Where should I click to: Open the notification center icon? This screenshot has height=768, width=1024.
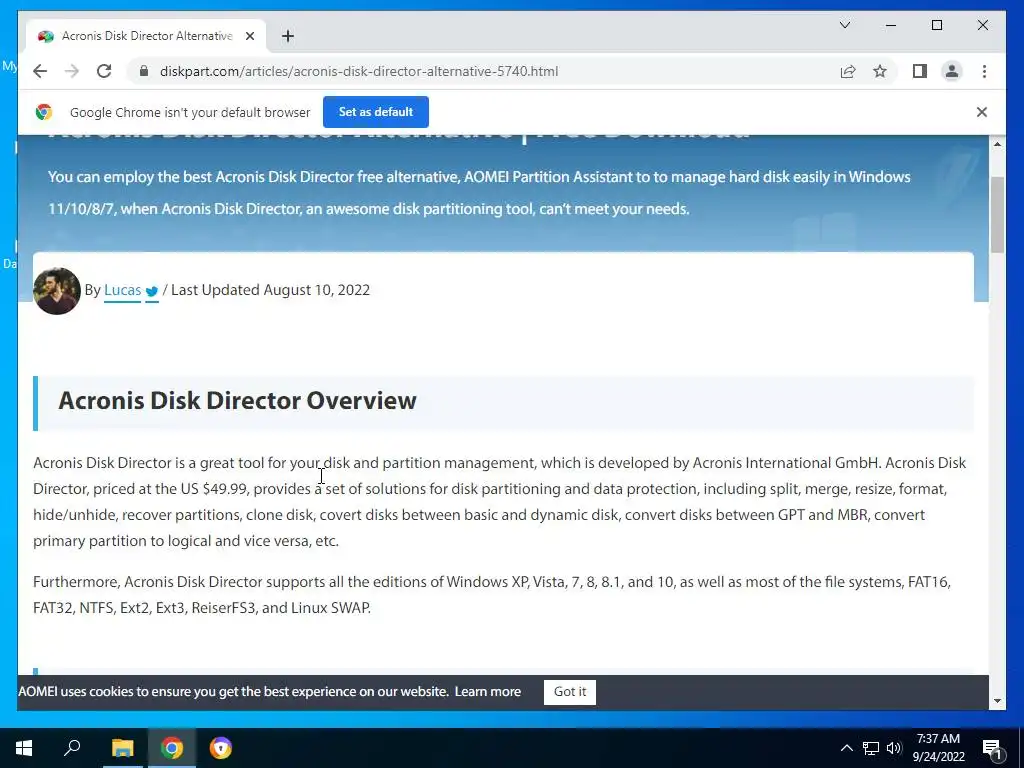(x=992, y=749)
